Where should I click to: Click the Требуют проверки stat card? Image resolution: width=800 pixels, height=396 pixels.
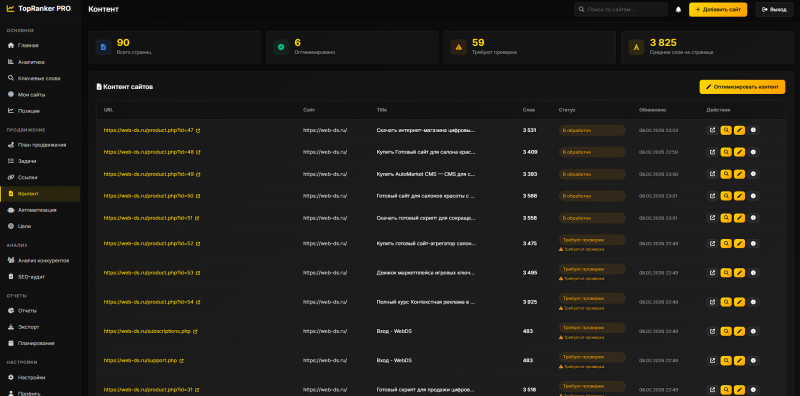[530, 47]
